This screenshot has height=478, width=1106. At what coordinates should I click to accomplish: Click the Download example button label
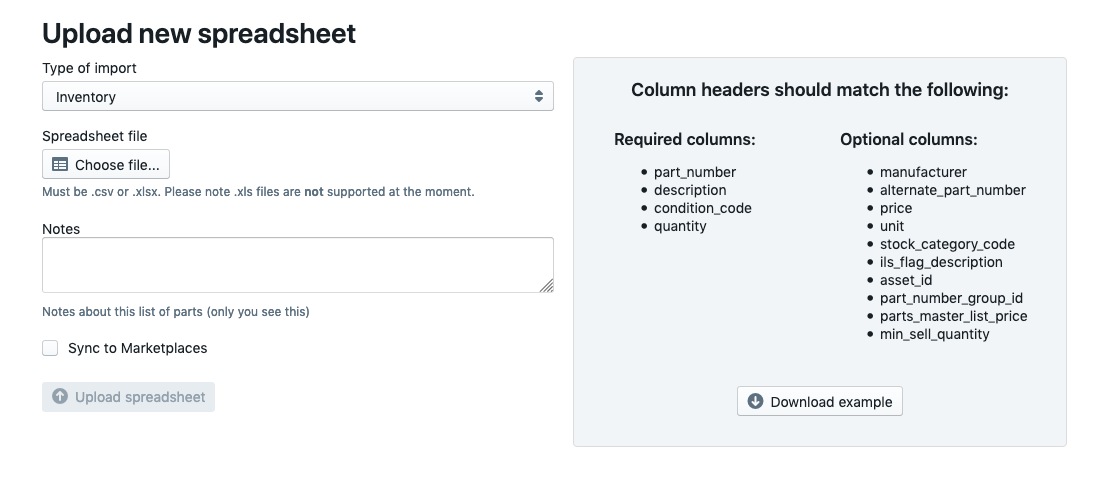831,401
